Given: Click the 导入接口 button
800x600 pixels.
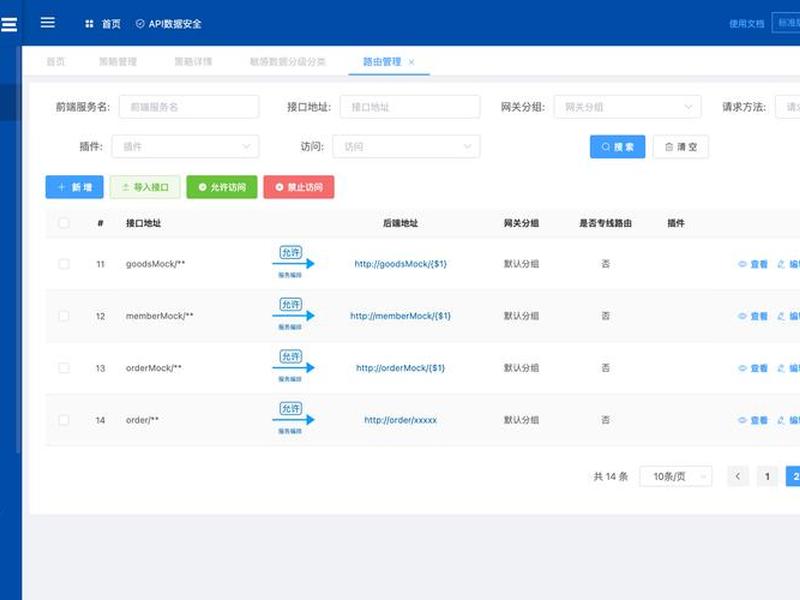Looking at the screenshot, I should pyautogui.click(x=145, y=187).
